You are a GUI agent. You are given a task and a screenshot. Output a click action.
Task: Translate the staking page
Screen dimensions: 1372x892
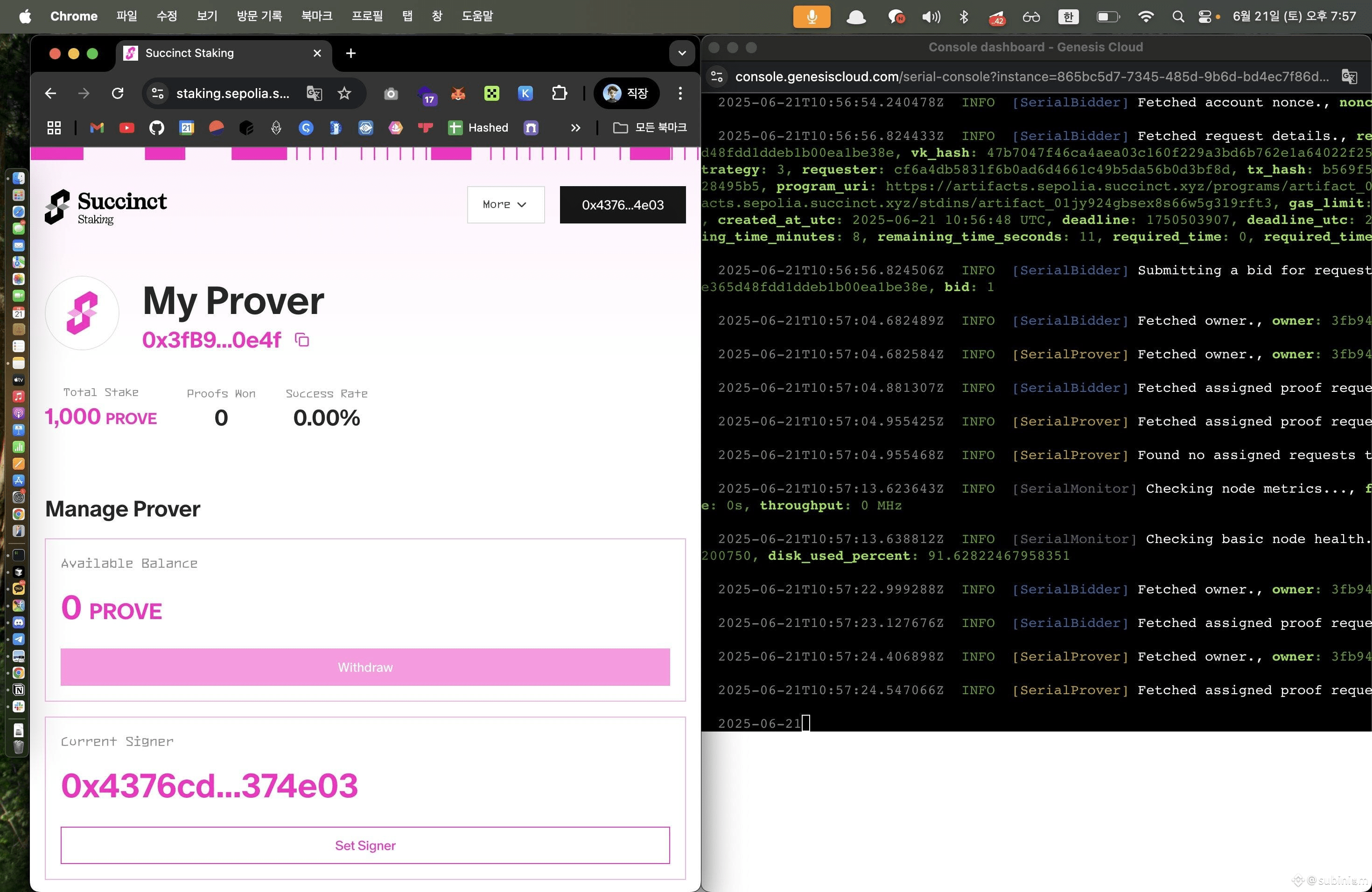pos(314,93)
